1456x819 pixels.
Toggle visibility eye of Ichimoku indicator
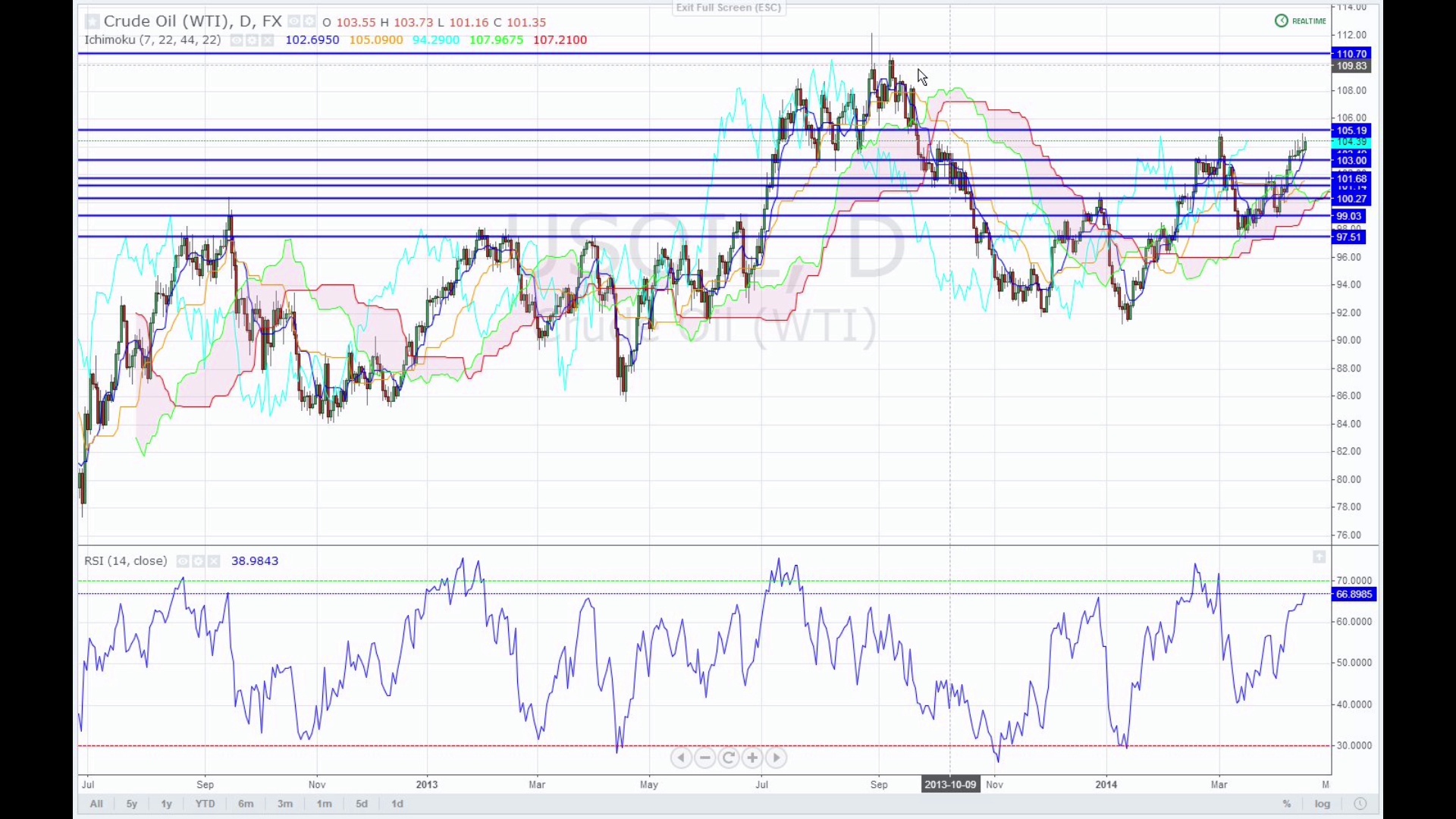click(237, 40)
